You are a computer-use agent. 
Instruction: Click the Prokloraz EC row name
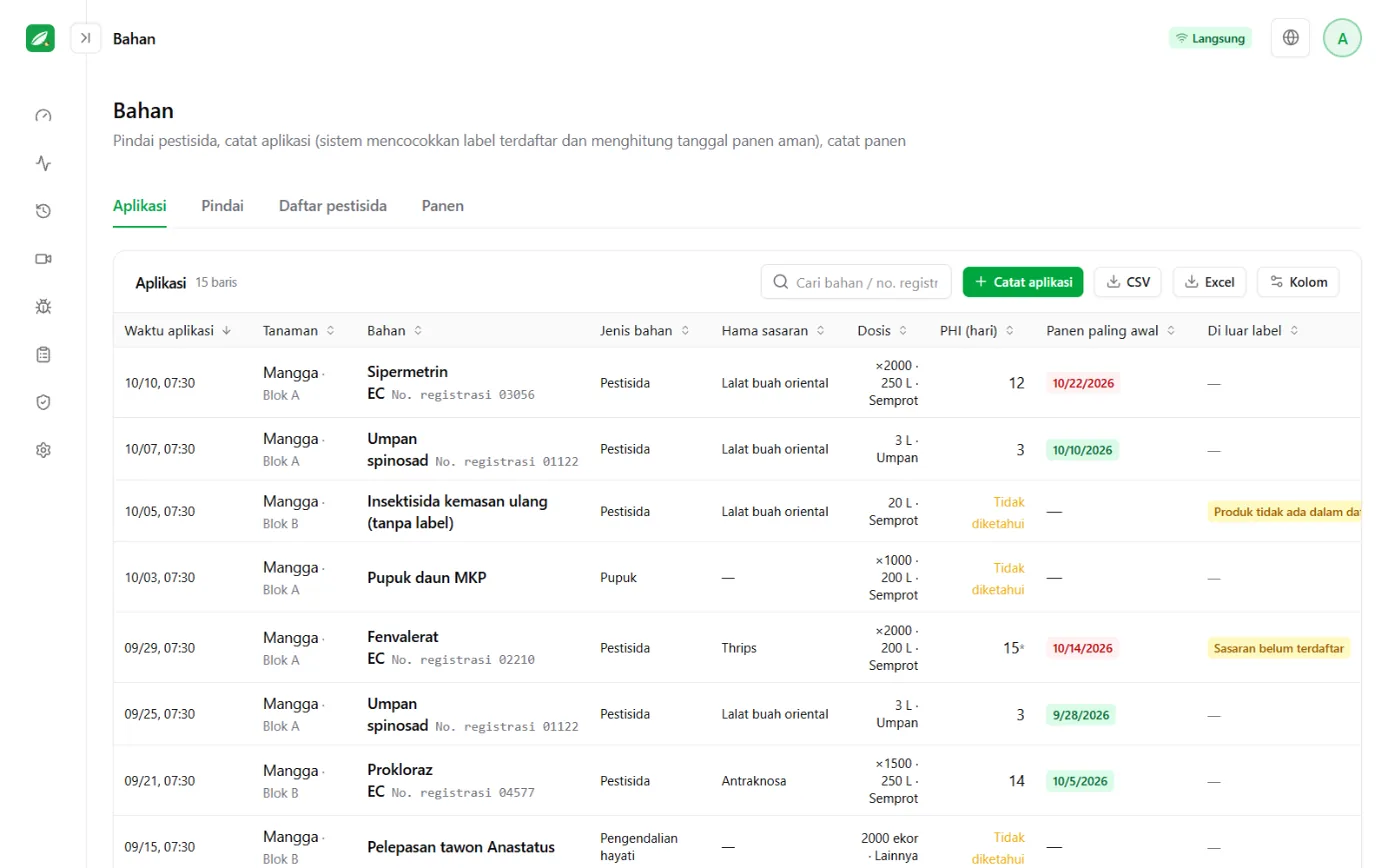400,781
